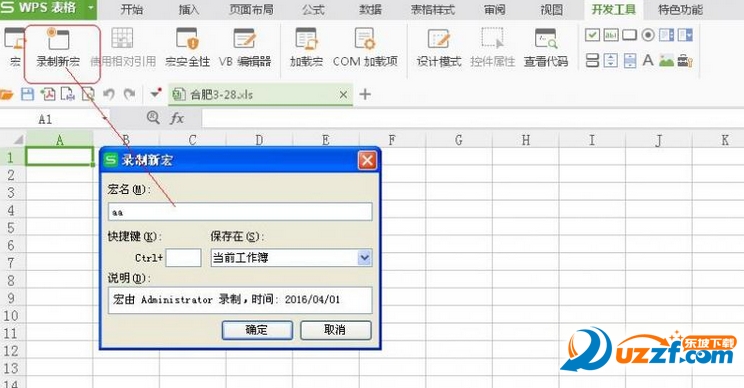Click 确定 in the record macro dialog
Image resolution: width=744 pixels, height=388 pixels.
coord(257,330)
